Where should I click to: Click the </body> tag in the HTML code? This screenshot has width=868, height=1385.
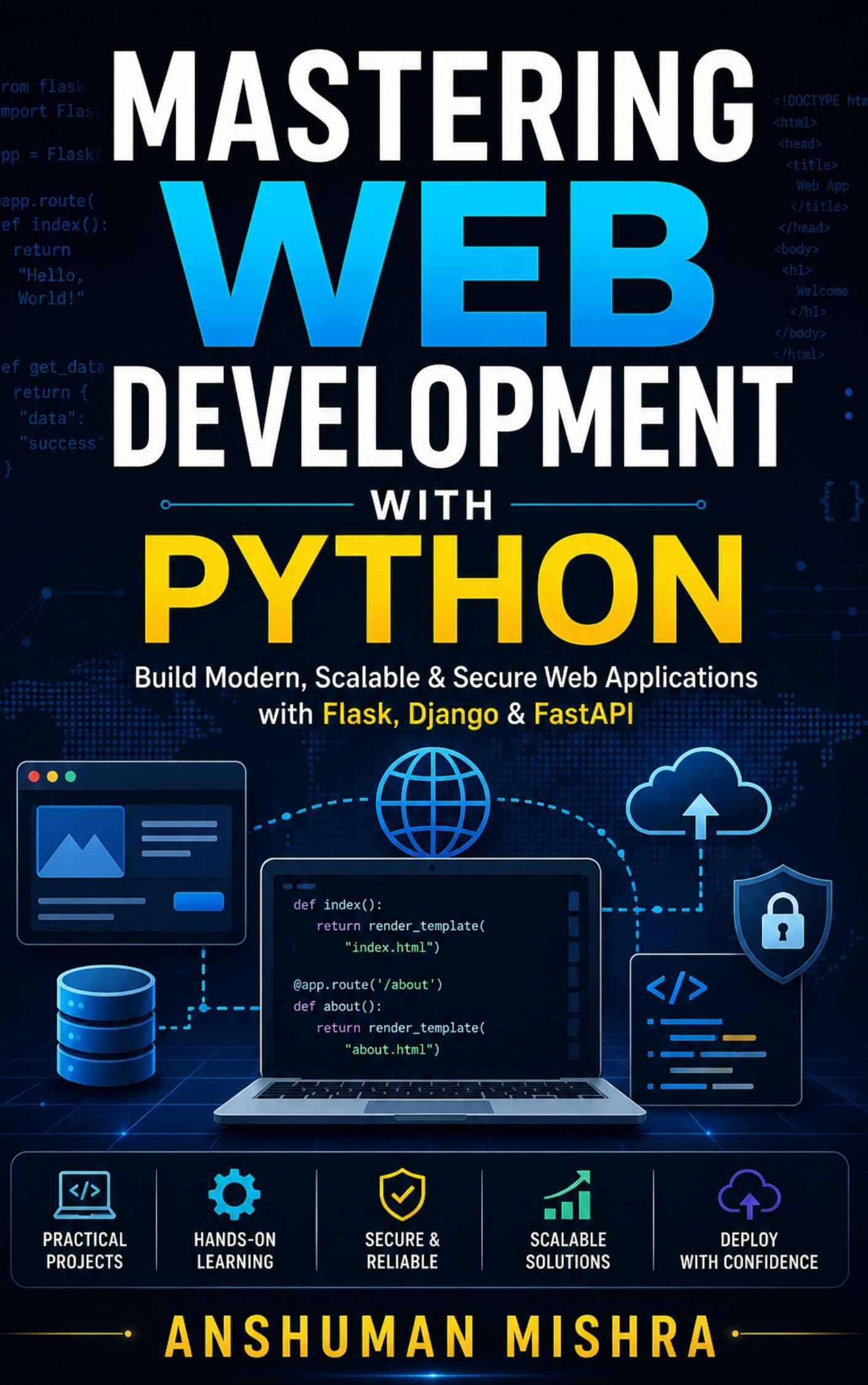[x=800, y=333]
